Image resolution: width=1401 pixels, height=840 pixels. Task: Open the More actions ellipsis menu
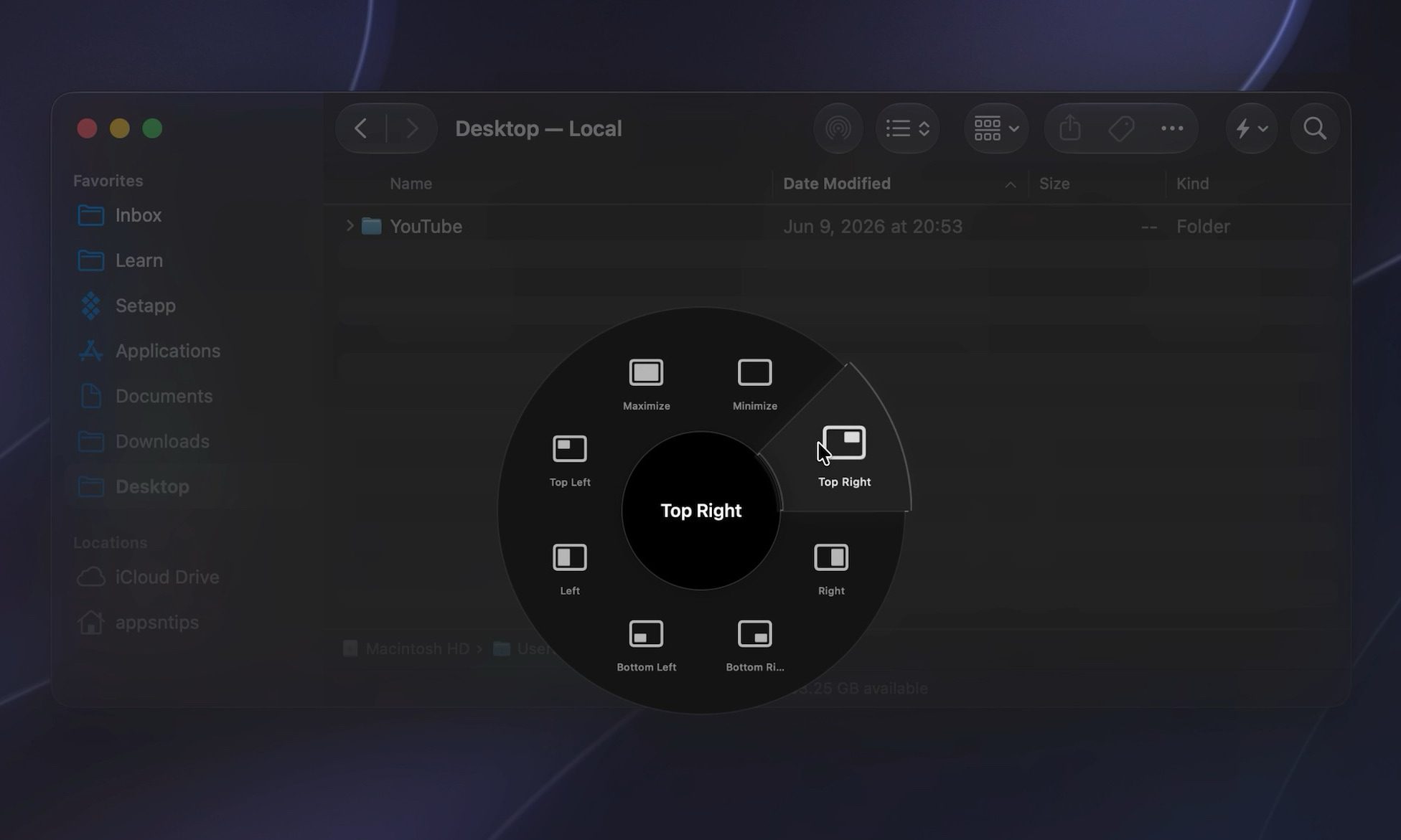(1171, 128)
